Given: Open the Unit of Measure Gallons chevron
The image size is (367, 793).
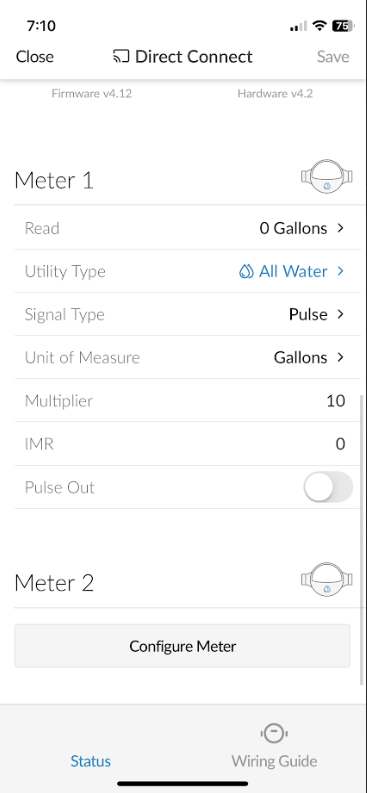Looking at the screenshot, I should [341, 358].
